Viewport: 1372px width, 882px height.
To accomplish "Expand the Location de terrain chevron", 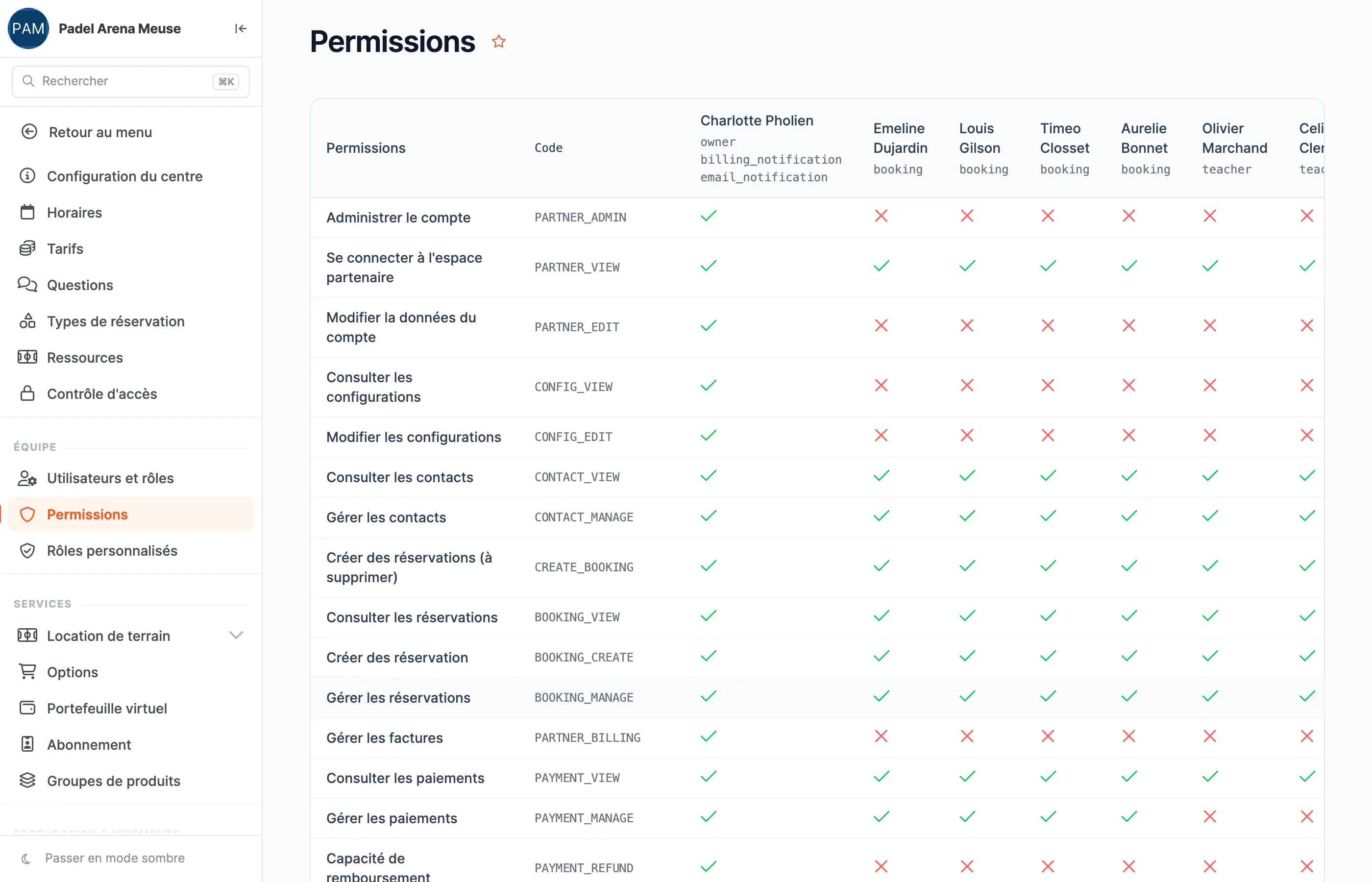I will pyautogui.click(x=236, y=635).
